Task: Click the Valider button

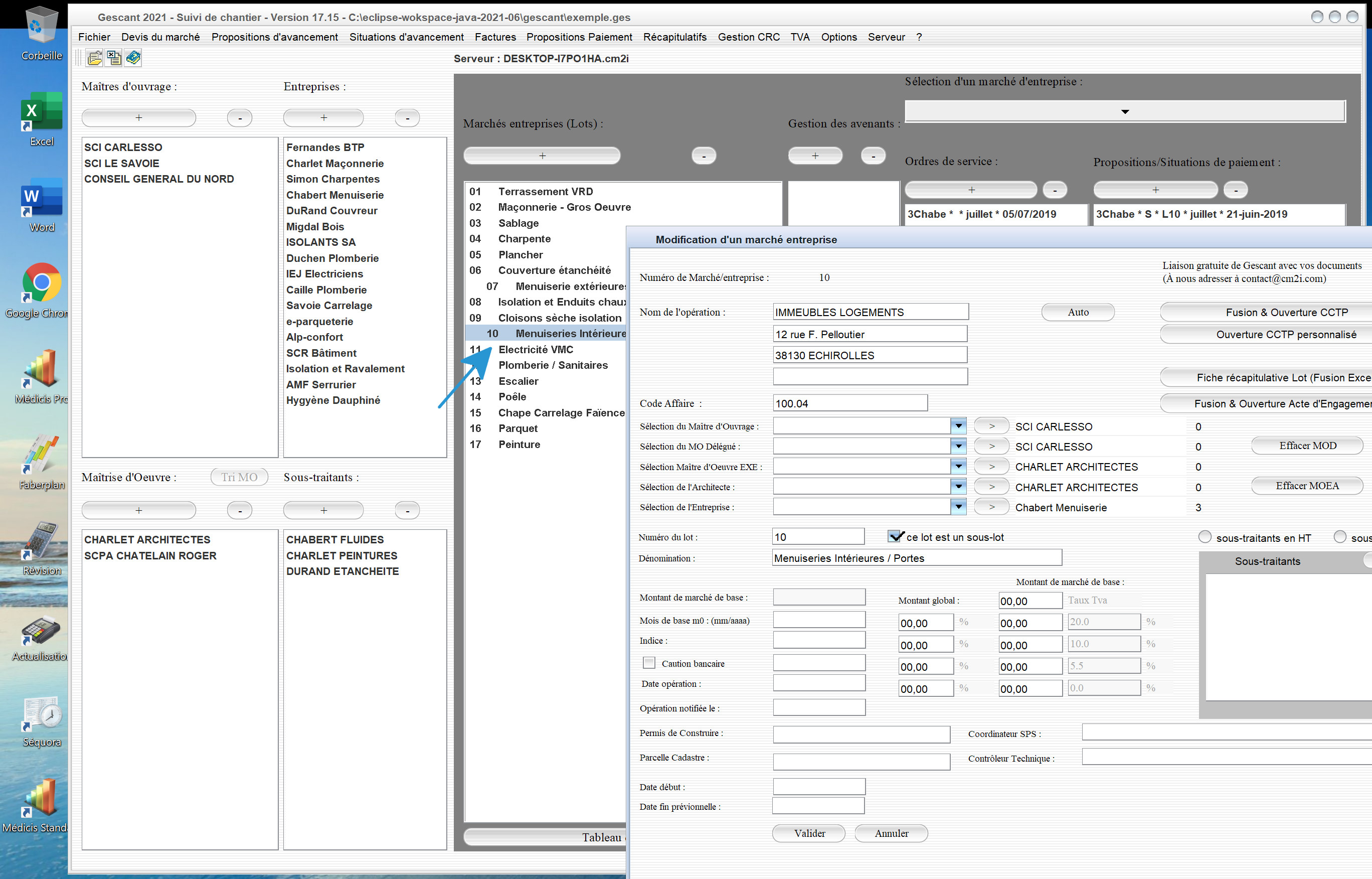Action: pos(809,833)
